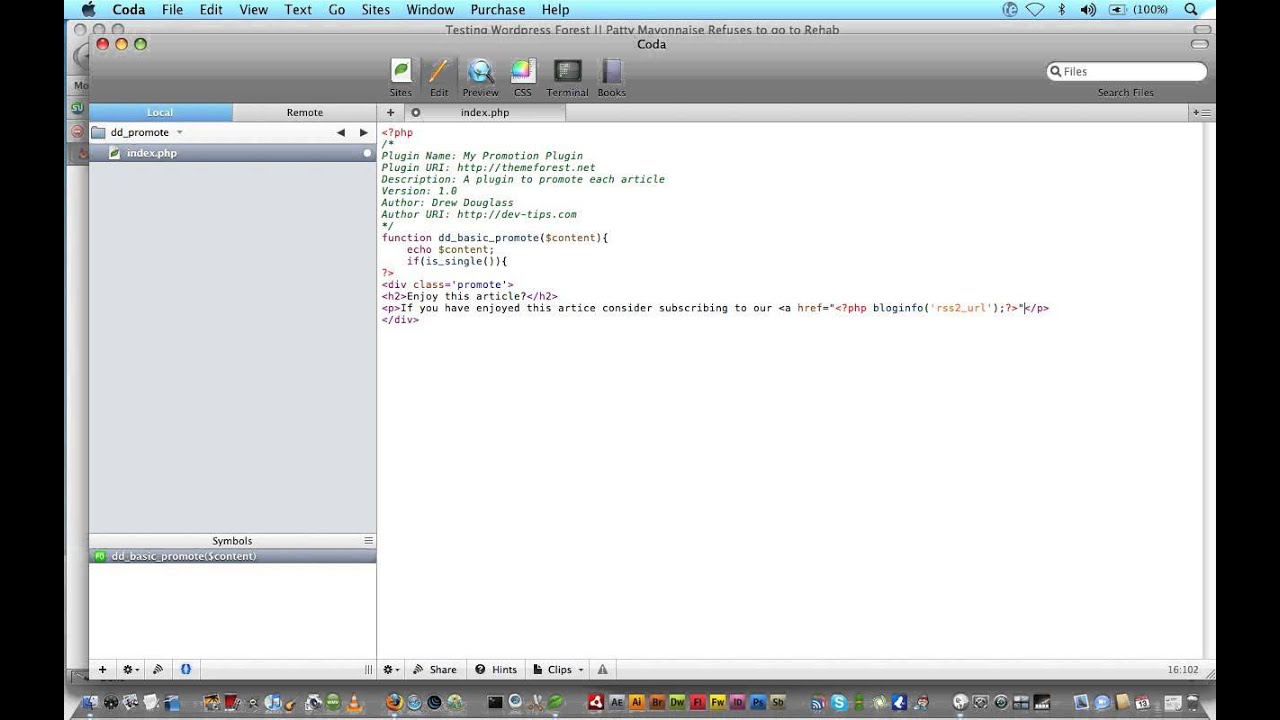Click the sidebar splitter grip icon
This screenshot has height=720, width=1280.
pyautogui.click(x=368, y=669)
